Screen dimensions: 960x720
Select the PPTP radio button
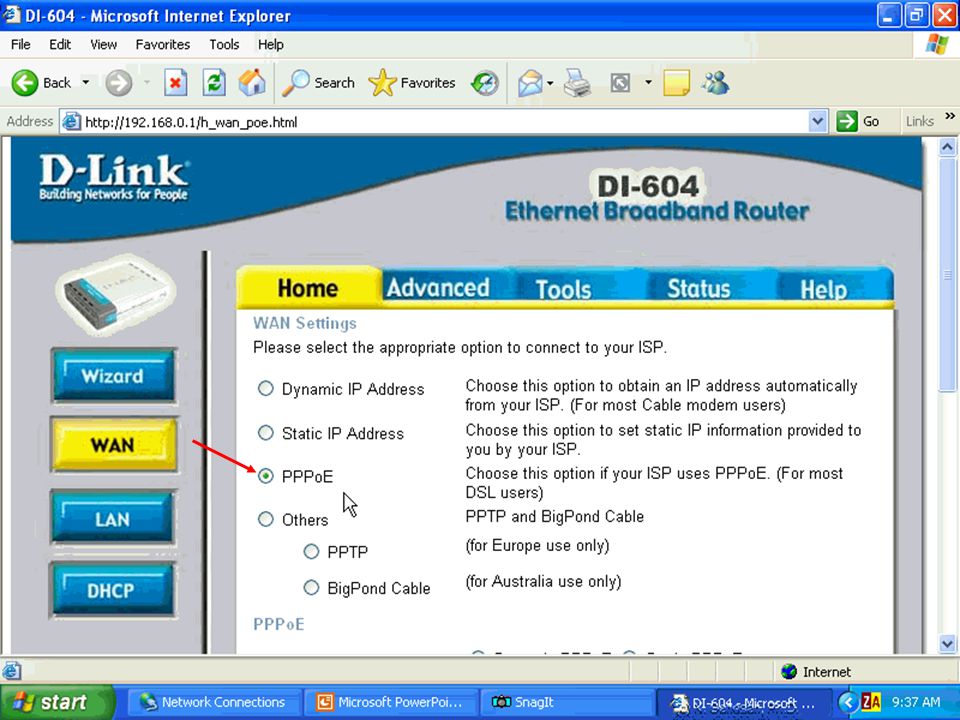[311, 552]
